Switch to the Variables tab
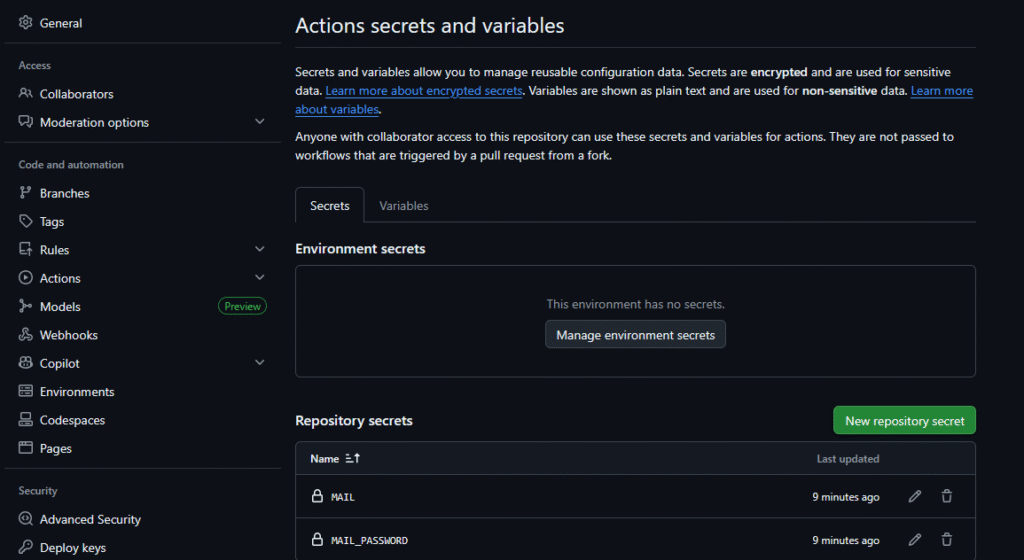The image size is (1024, 560). (403, 206)
